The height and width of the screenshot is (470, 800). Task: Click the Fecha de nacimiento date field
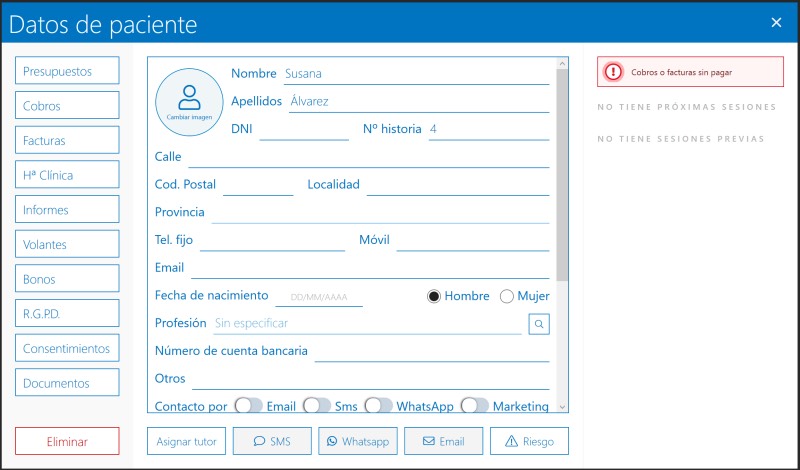[318, 297]
